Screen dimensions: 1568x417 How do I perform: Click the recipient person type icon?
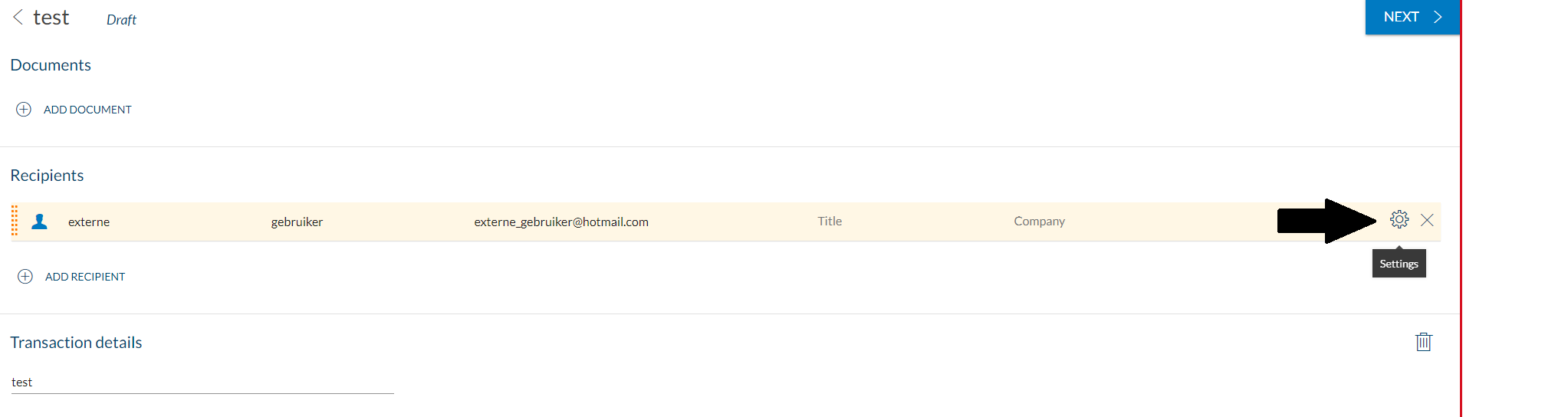pyautogui.click(x=39, y=222)
